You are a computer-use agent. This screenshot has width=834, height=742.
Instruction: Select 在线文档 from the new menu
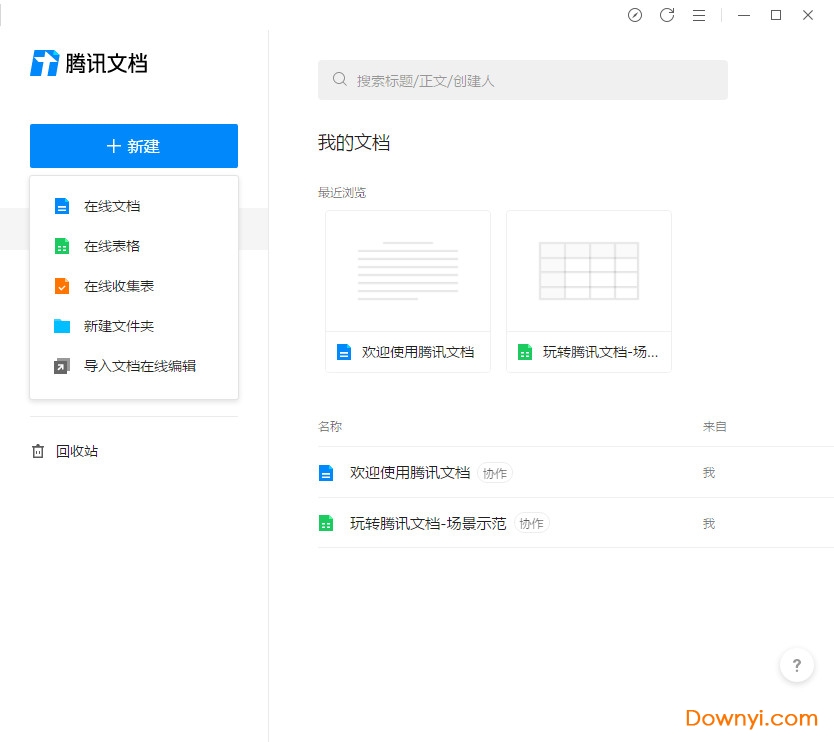(112, 206)
